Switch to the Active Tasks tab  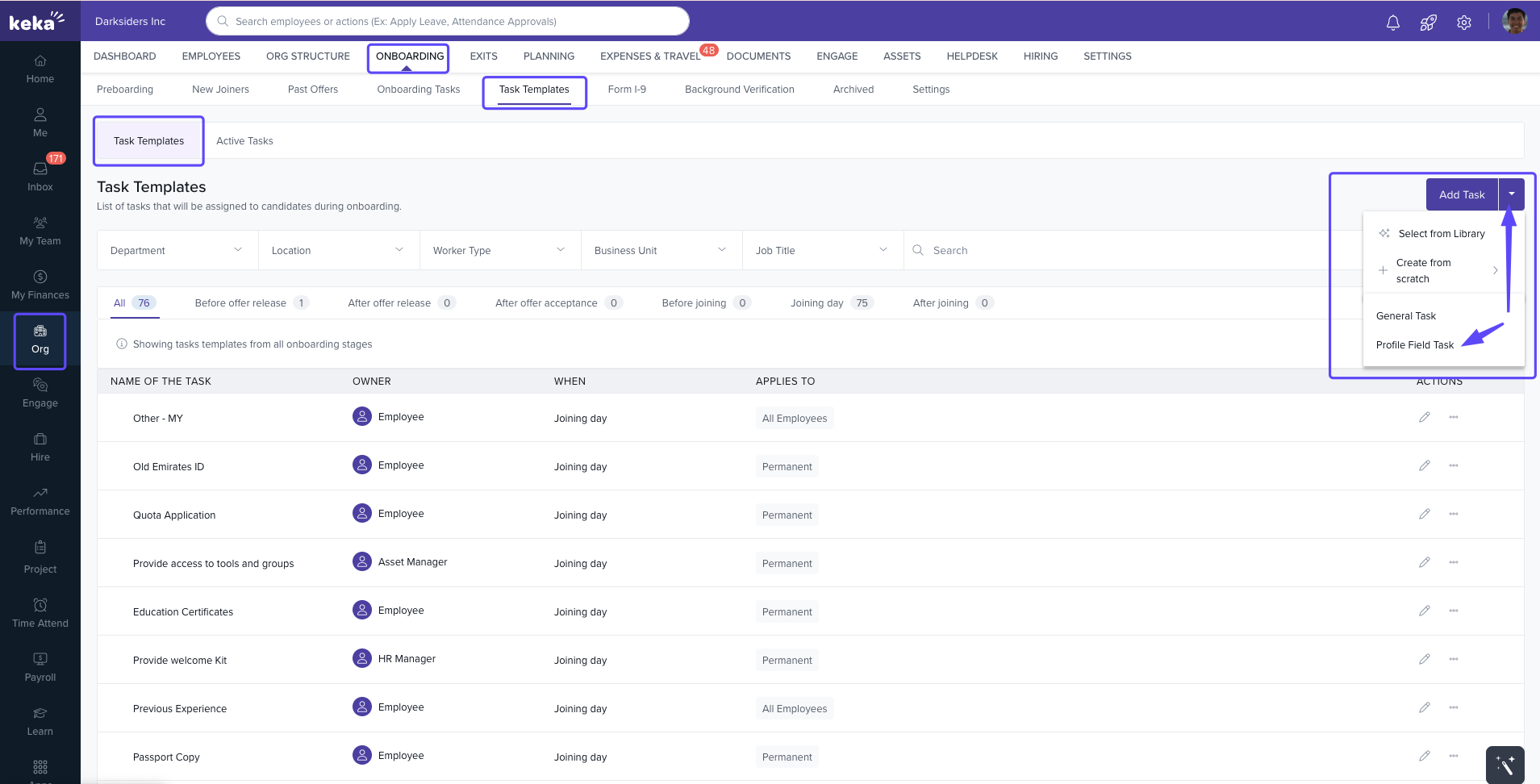pos(244,141)
